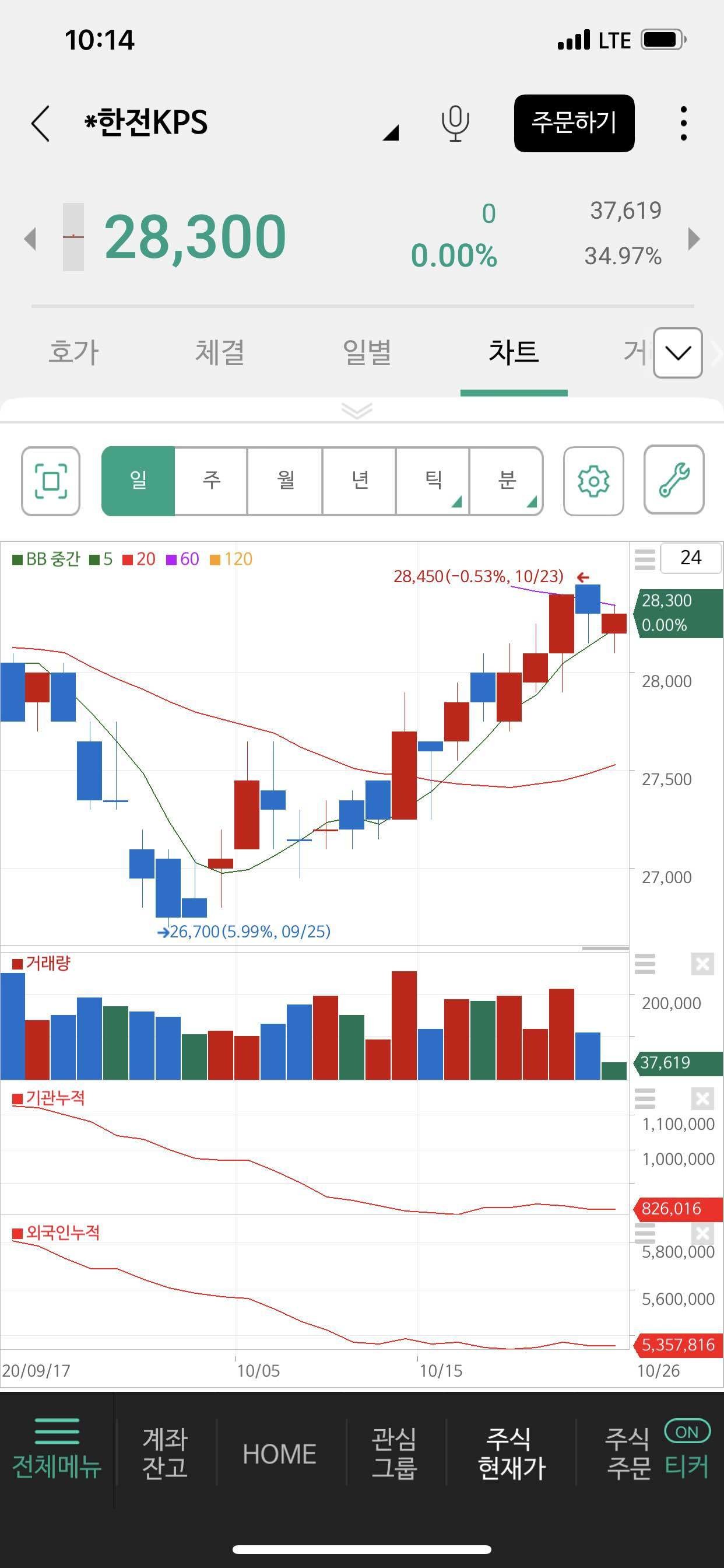Tap the back arrow icon
The height and width of the screenshot is (1568, 724).
[x=40, y=124]
